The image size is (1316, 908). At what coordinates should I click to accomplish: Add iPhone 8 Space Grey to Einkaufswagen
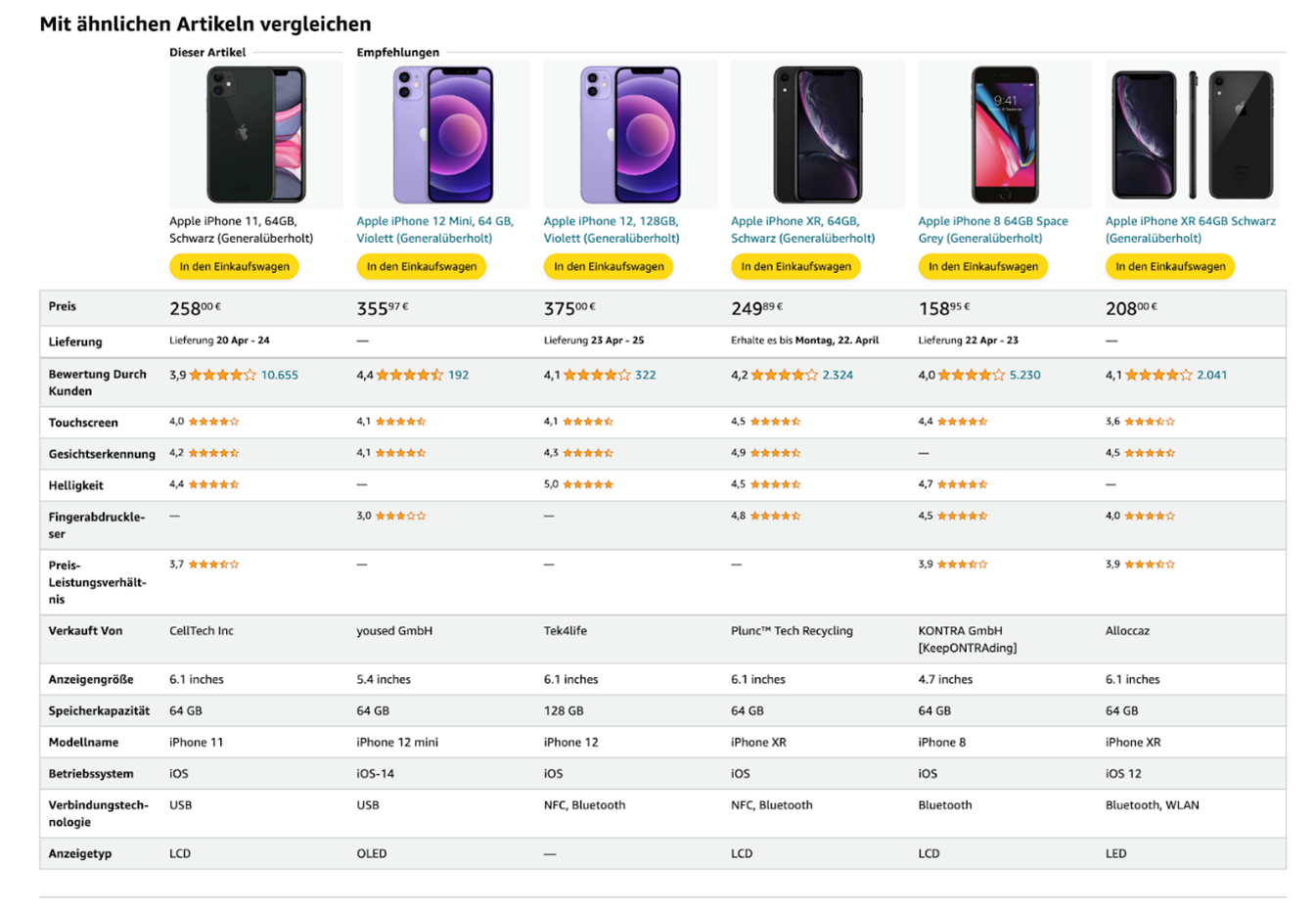[x=983, y=266]
